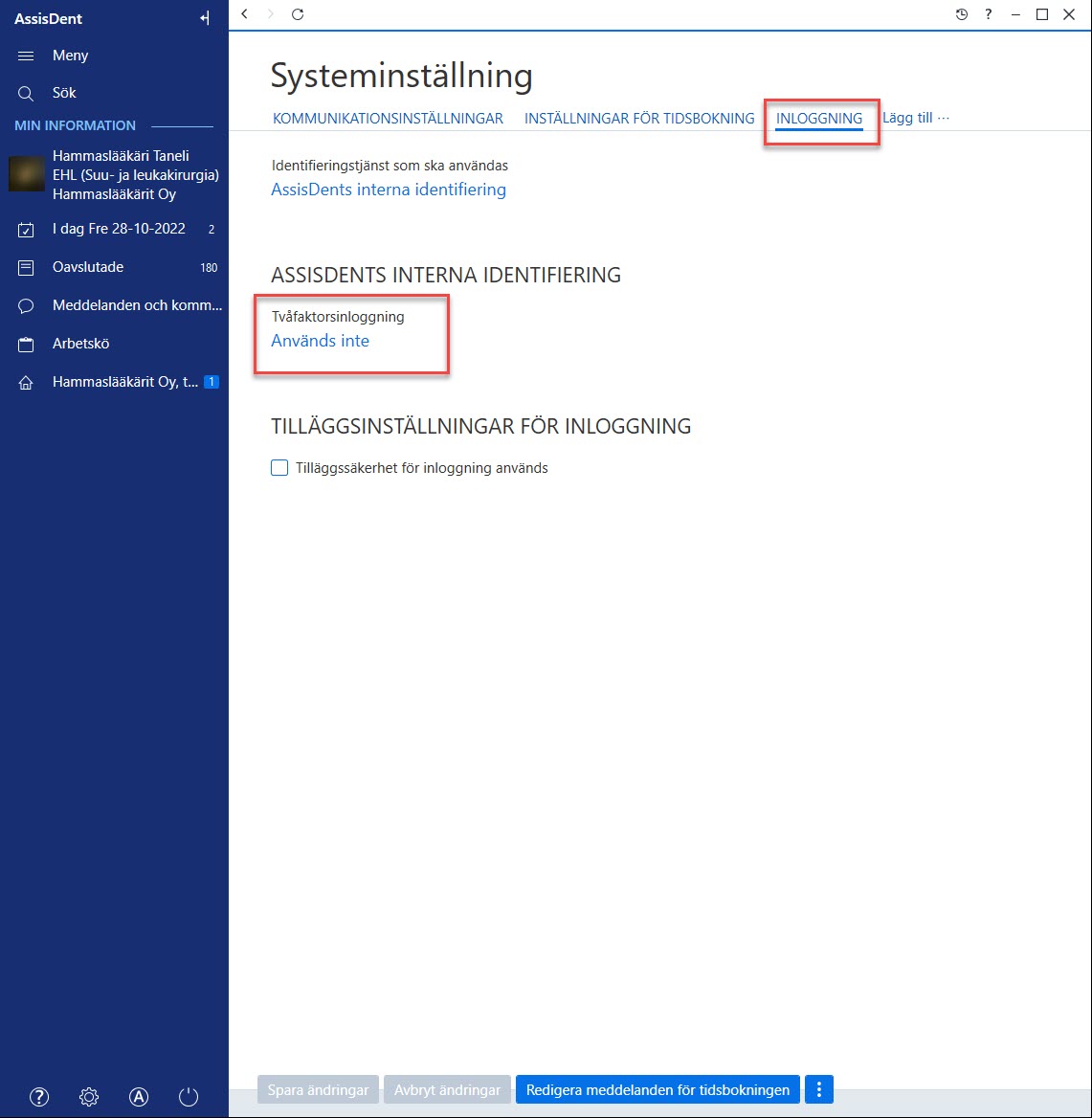Image resolution: width=1092 pixels, height=1118 pixels.
Task: Expand the 'Lägg till ···' tab options
Action: [x=916, y=118]
